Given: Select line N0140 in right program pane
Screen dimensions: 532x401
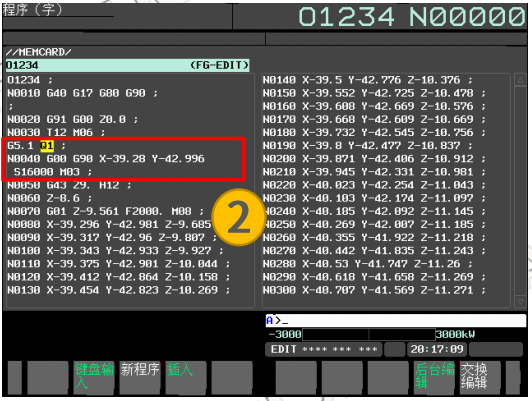Looking at the screenshot, I should click(367, 80).
